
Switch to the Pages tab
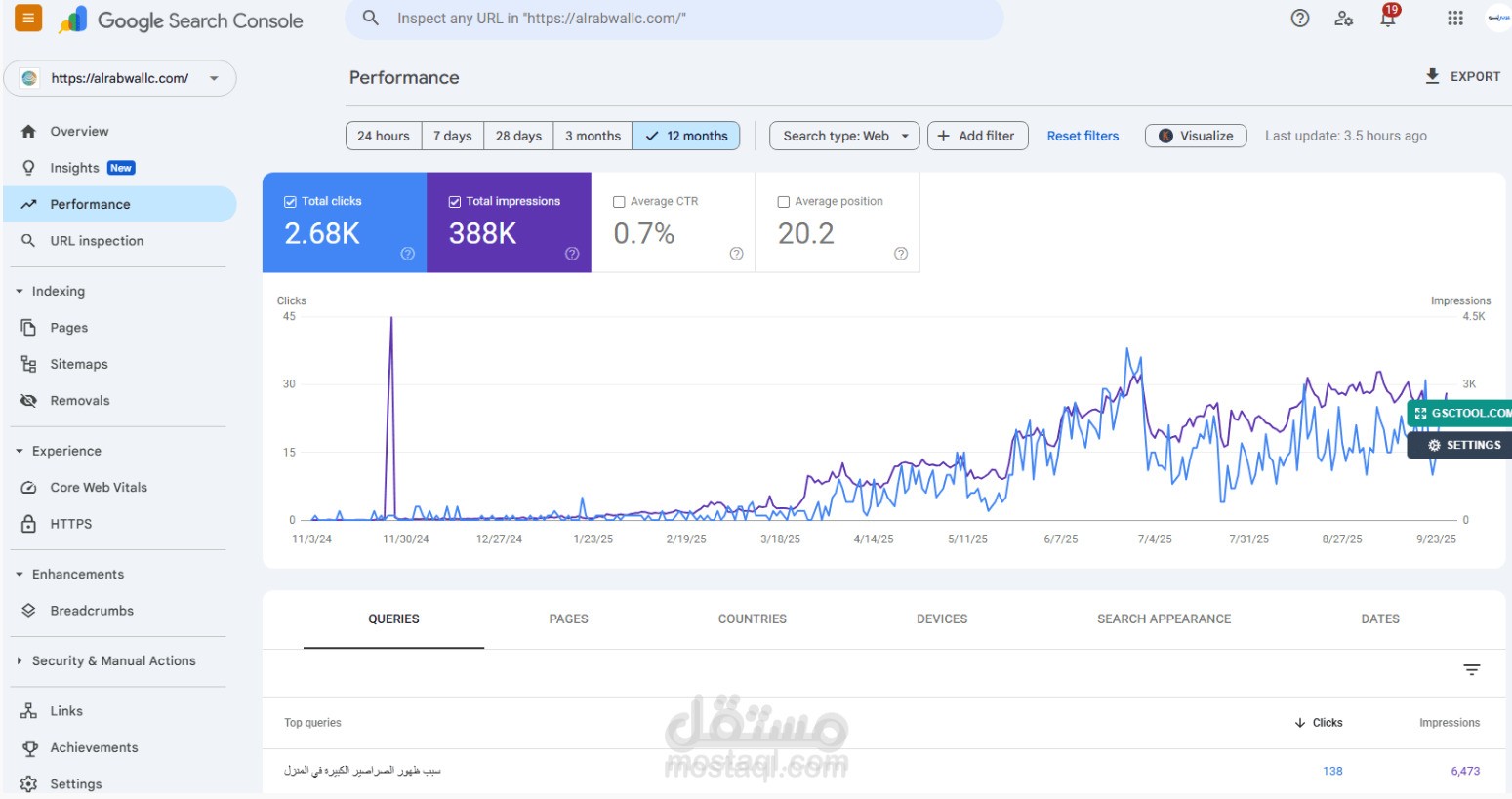pyautogui.click(x=568, y=619)
